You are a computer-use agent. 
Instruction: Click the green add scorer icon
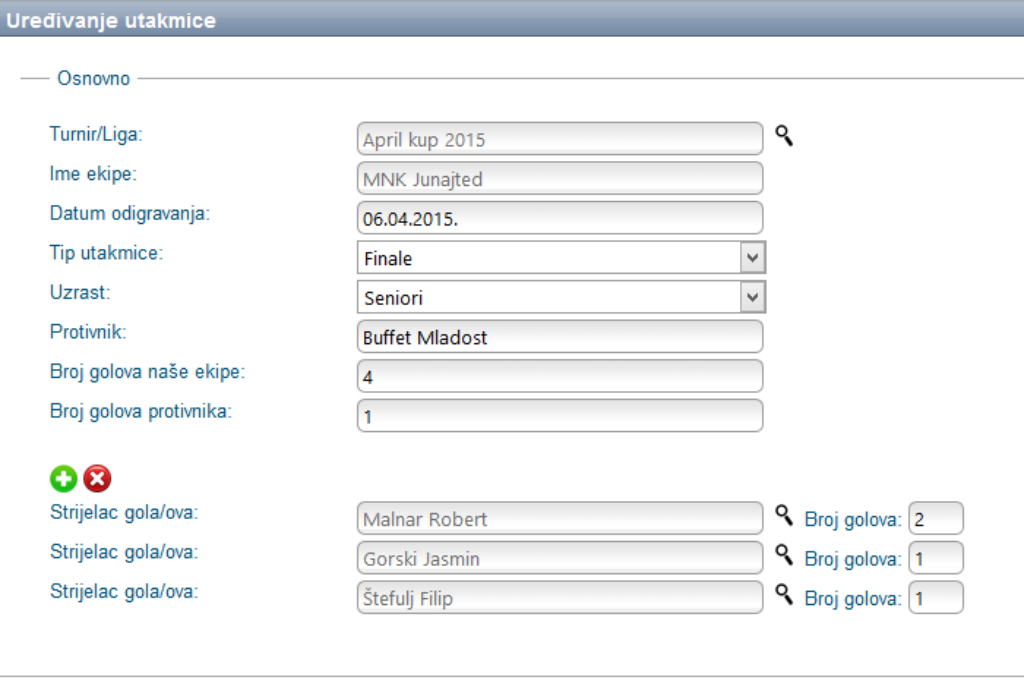pos(63,479)
